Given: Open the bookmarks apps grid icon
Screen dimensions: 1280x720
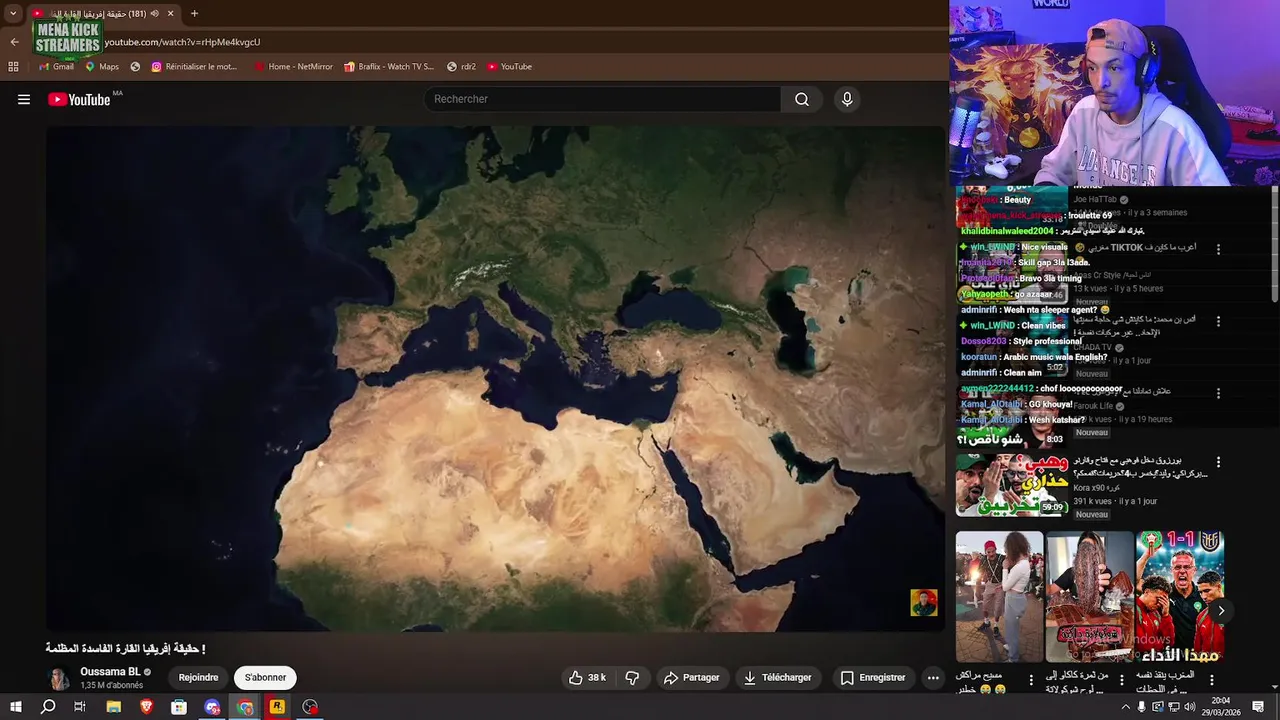Looking at the screenshot, I should [x=13, y=67].
